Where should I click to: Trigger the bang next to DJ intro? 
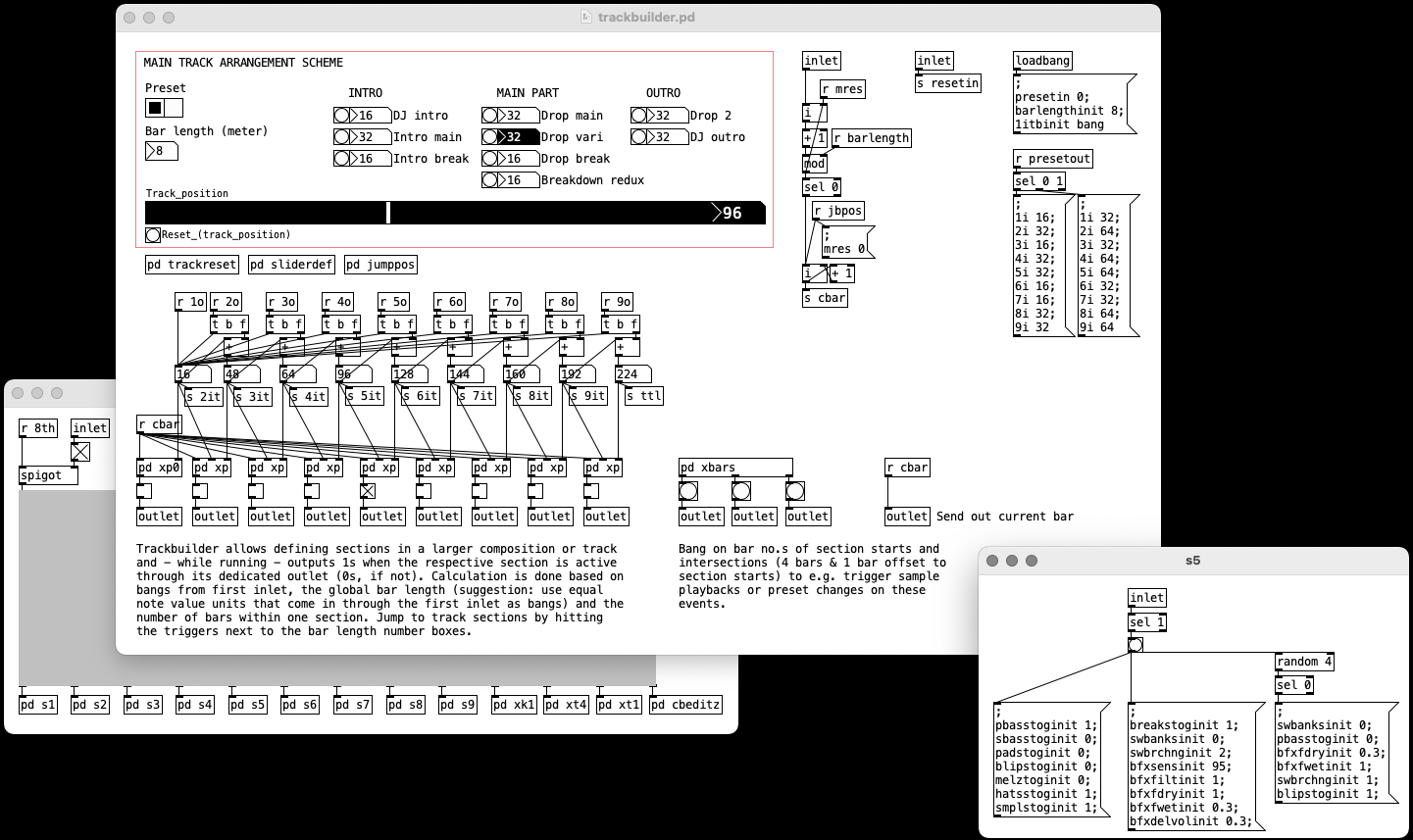pos(341,116)
